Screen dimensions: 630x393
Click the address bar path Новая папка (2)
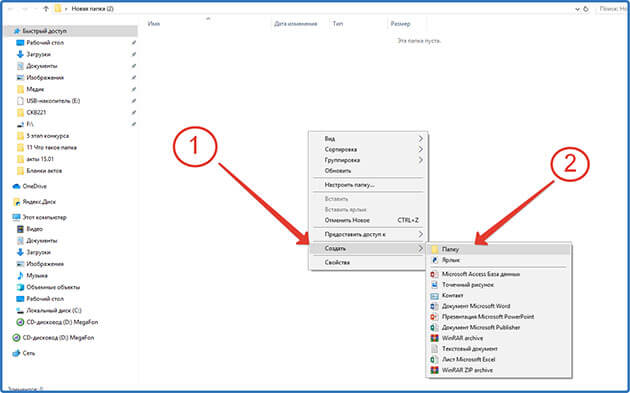pyautogui.click(x=92, y=8)
